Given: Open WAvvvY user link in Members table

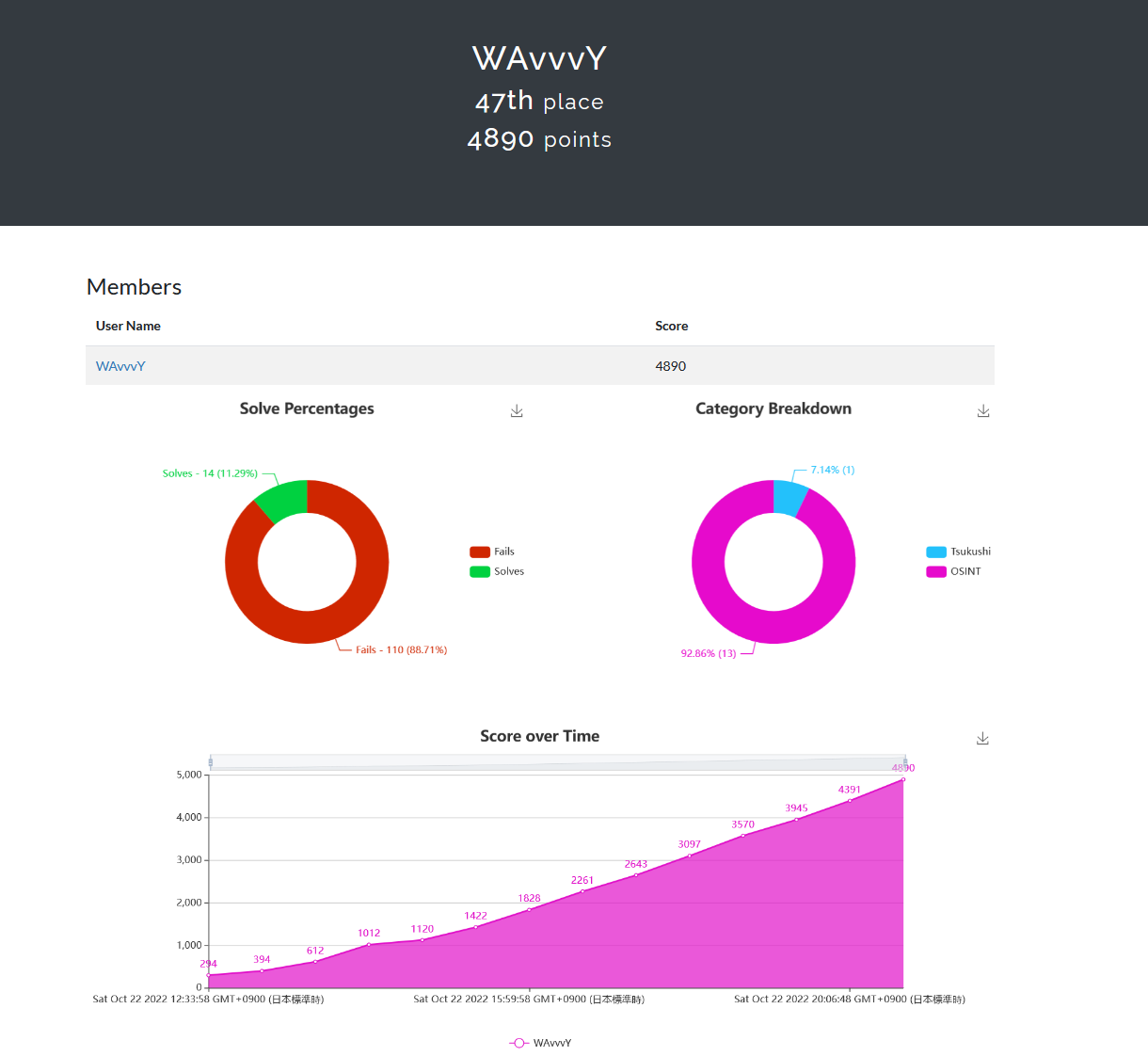Looking at the screenshot, I should click(x=120, y=366).
